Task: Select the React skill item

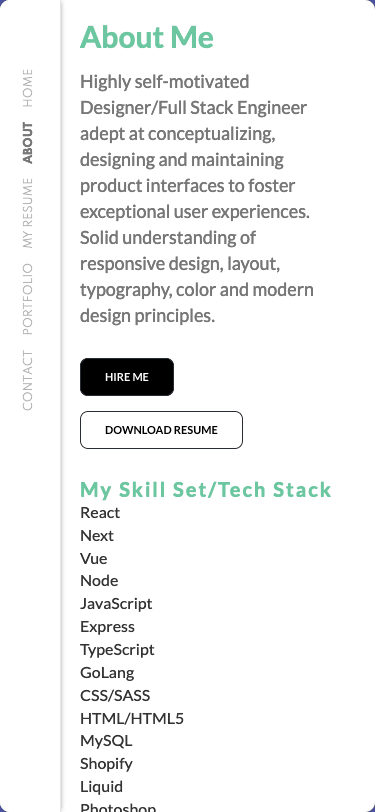Action: (100, 513)
